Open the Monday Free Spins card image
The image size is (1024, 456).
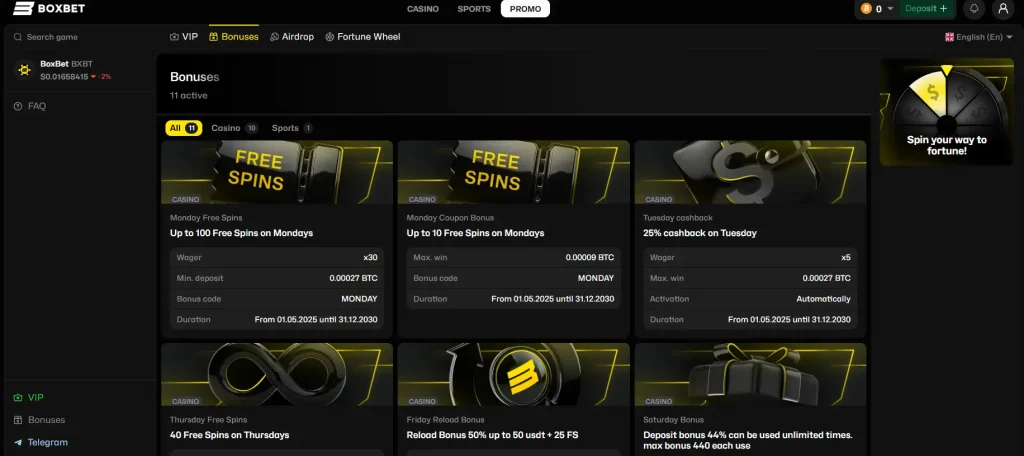coord(277,172)
